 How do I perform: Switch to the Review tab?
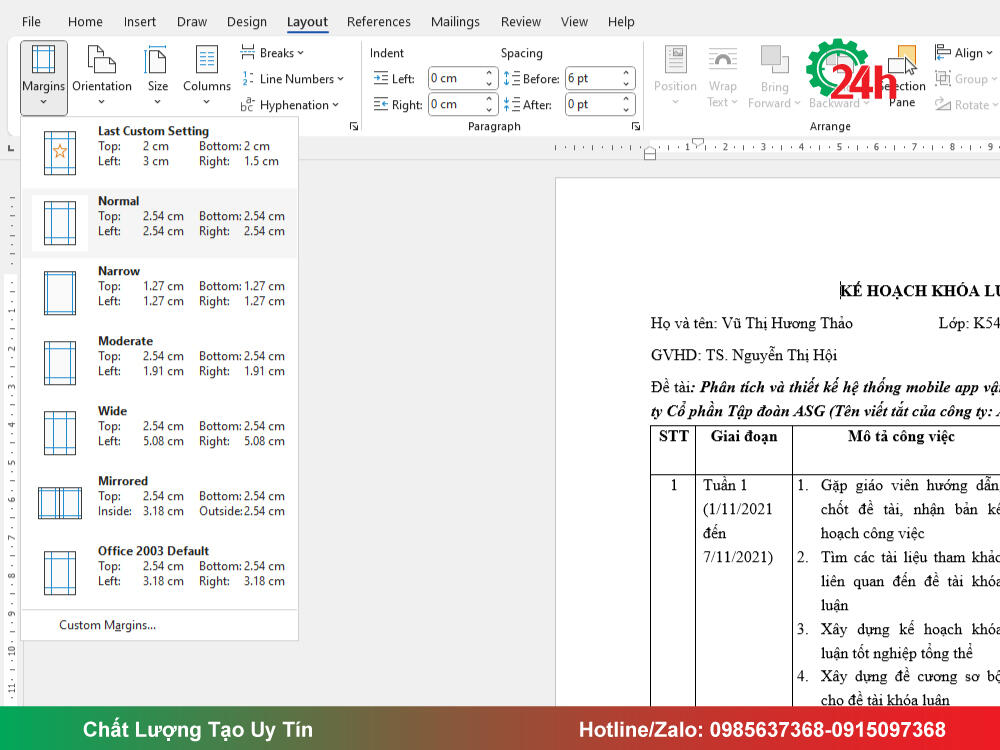(520, 22)
